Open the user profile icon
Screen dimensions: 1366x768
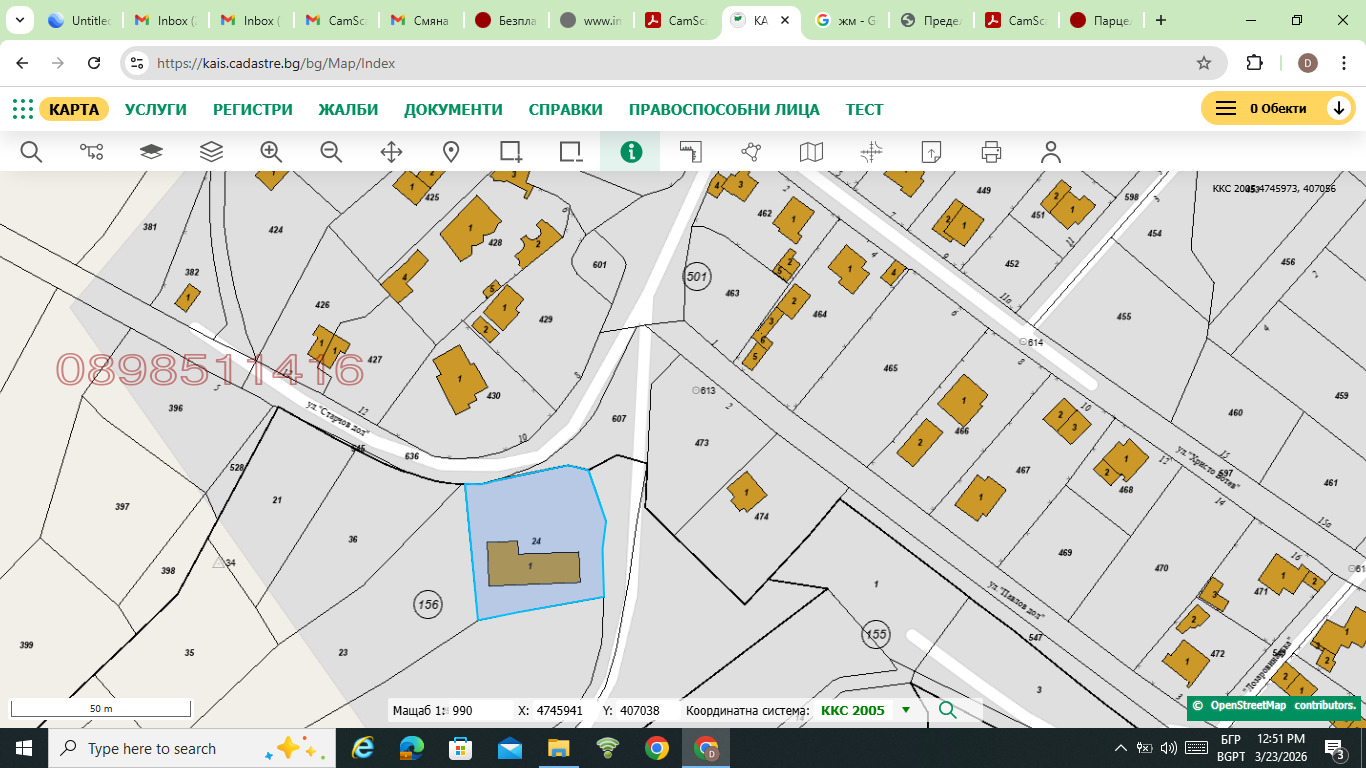coord(1050,152)
